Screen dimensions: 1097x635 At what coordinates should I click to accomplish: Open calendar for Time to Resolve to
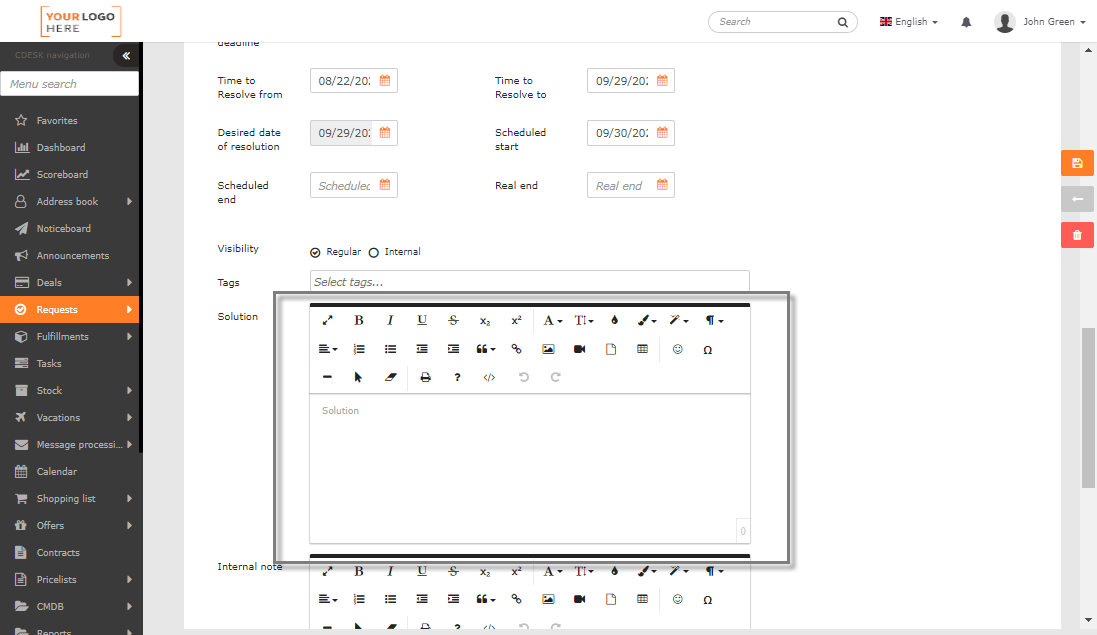[x=662, y=80]
